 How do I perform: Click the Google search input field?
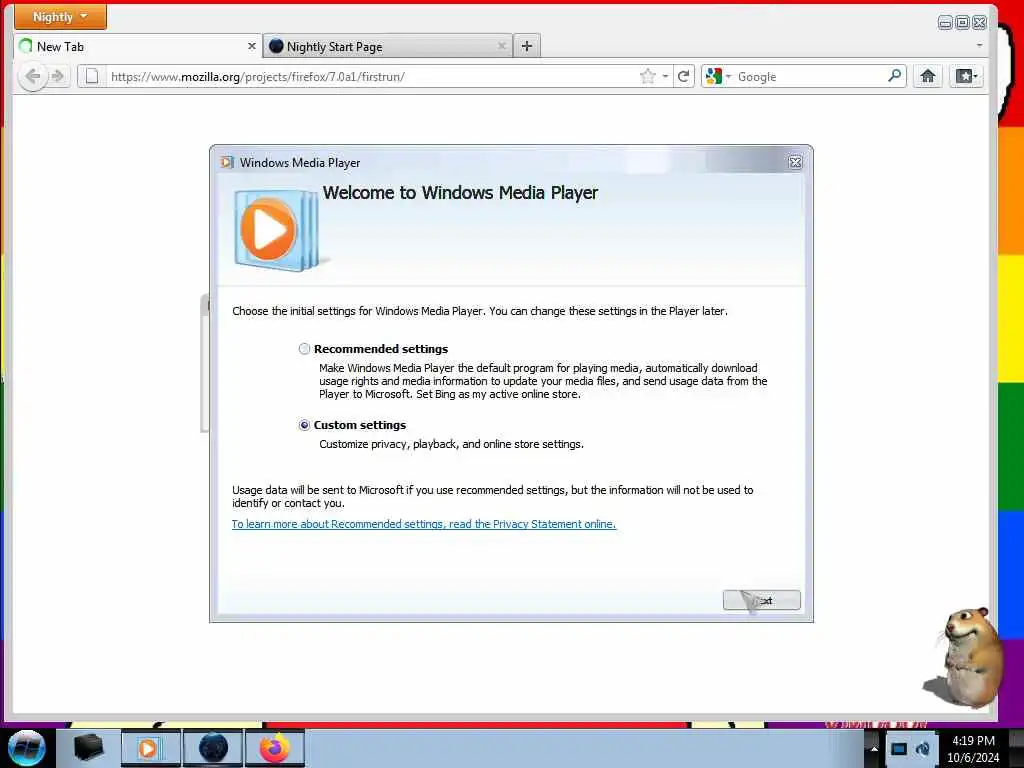point(810,76)
